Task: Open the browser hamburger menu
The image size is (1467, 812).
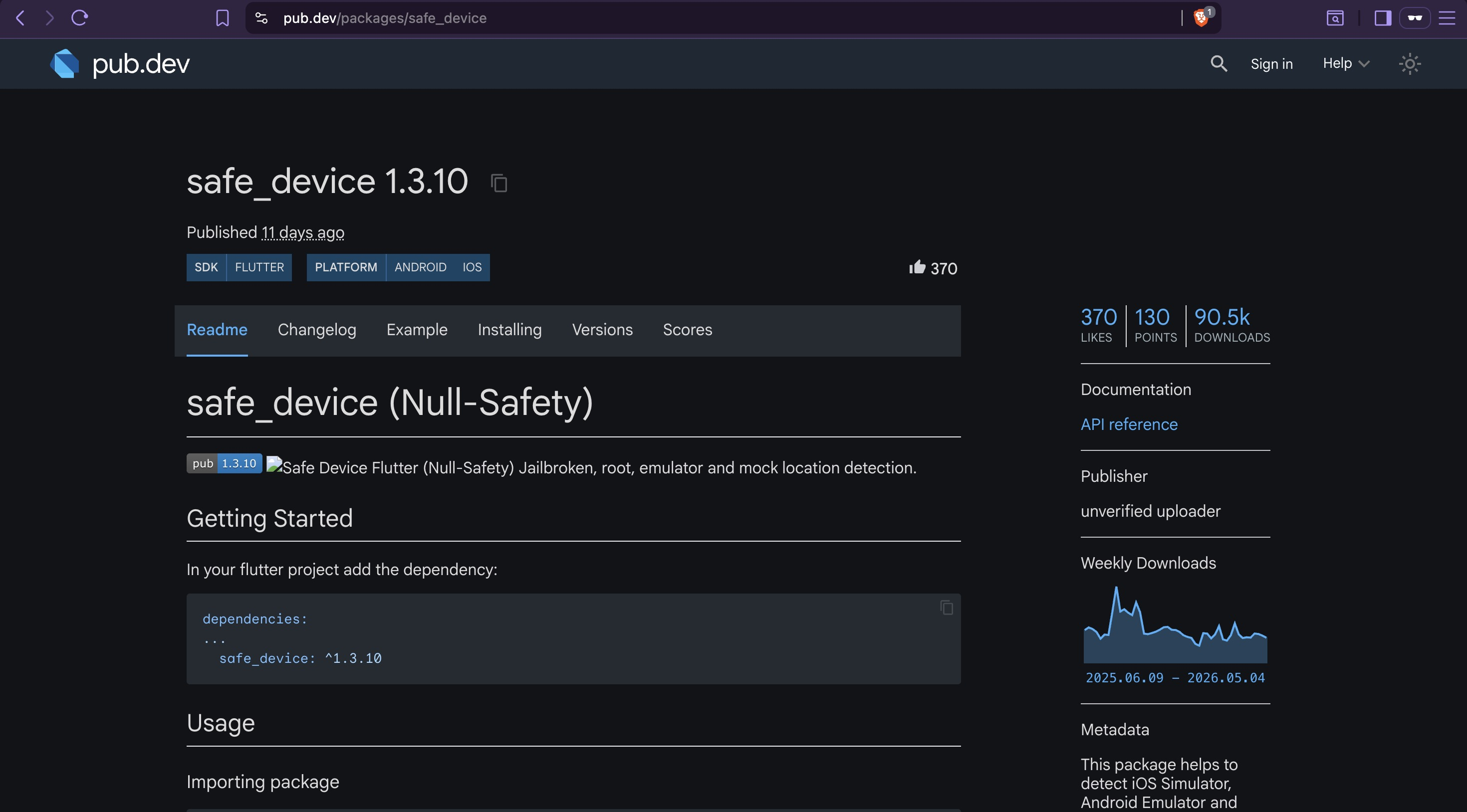Action: click(1447, 18)
